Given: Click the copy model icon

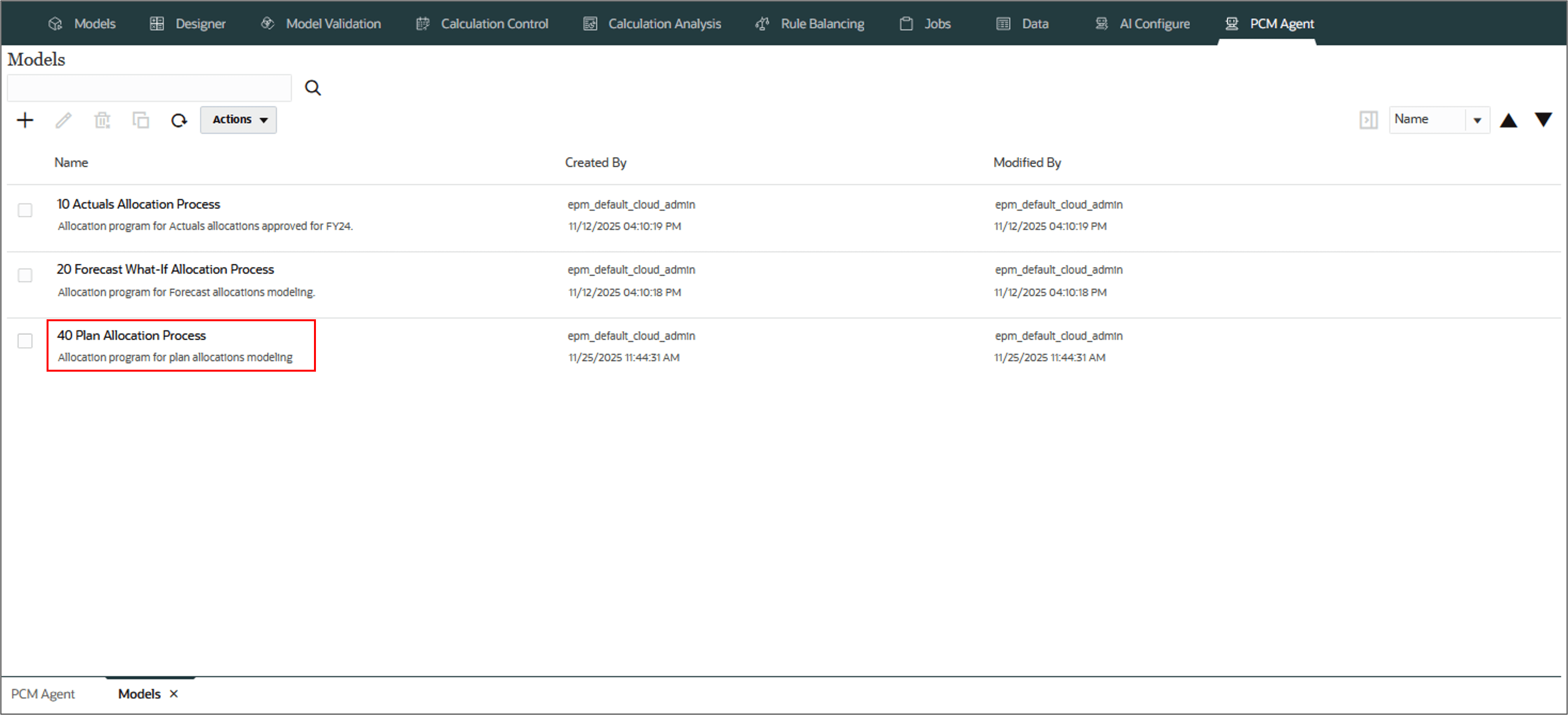Looking at the screenshot, I should pyautogui.click(x=140, y=120).
